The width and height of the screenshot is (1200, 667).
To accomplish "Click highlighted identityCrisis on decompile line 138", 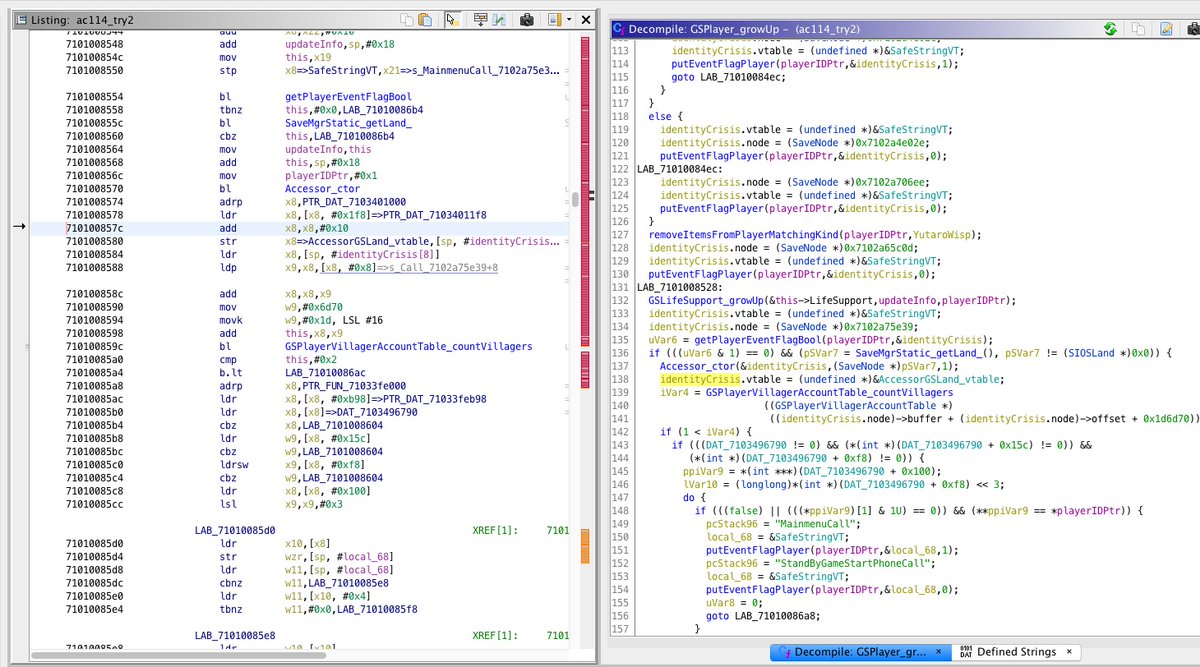I will [698, 380].
